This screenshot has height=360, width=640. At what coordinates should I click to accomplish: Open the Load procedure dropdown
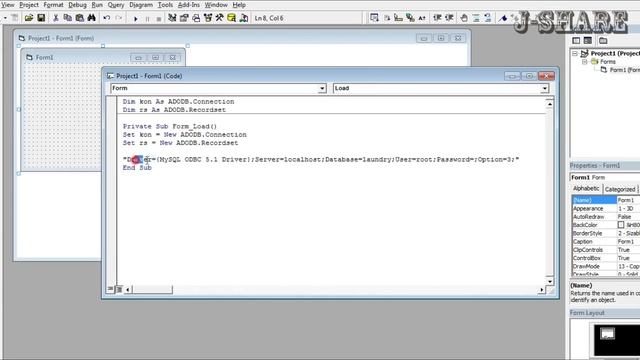(544, 89)
